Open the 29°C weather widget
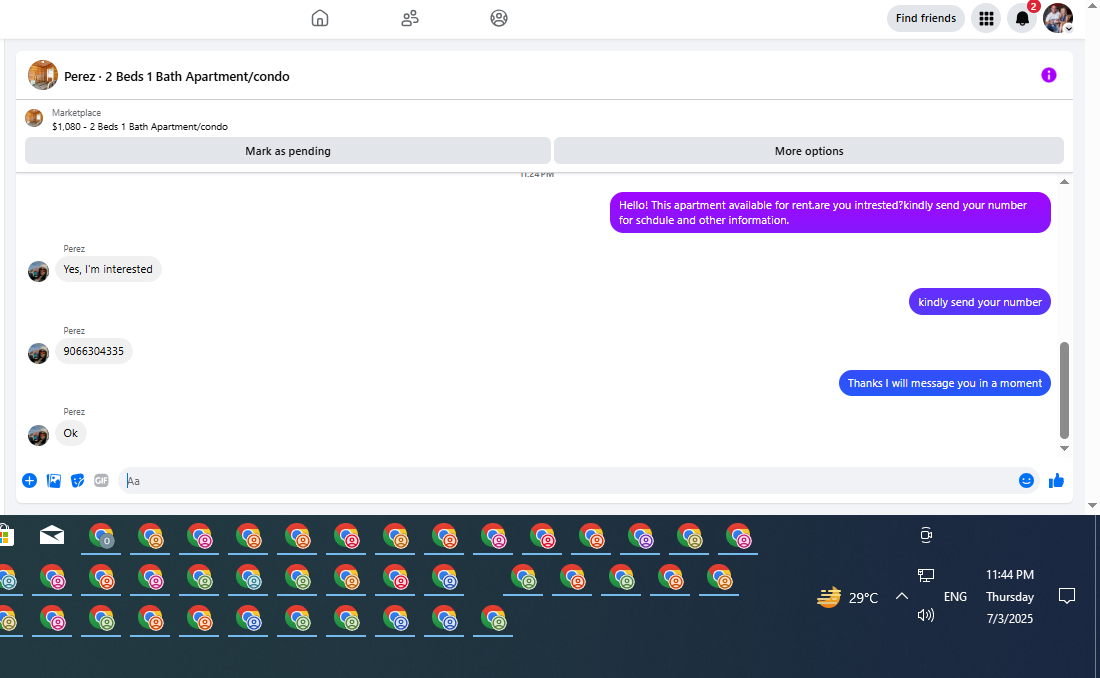The width and height of the screenshot is (1100, 678). (x=847, y=597)
